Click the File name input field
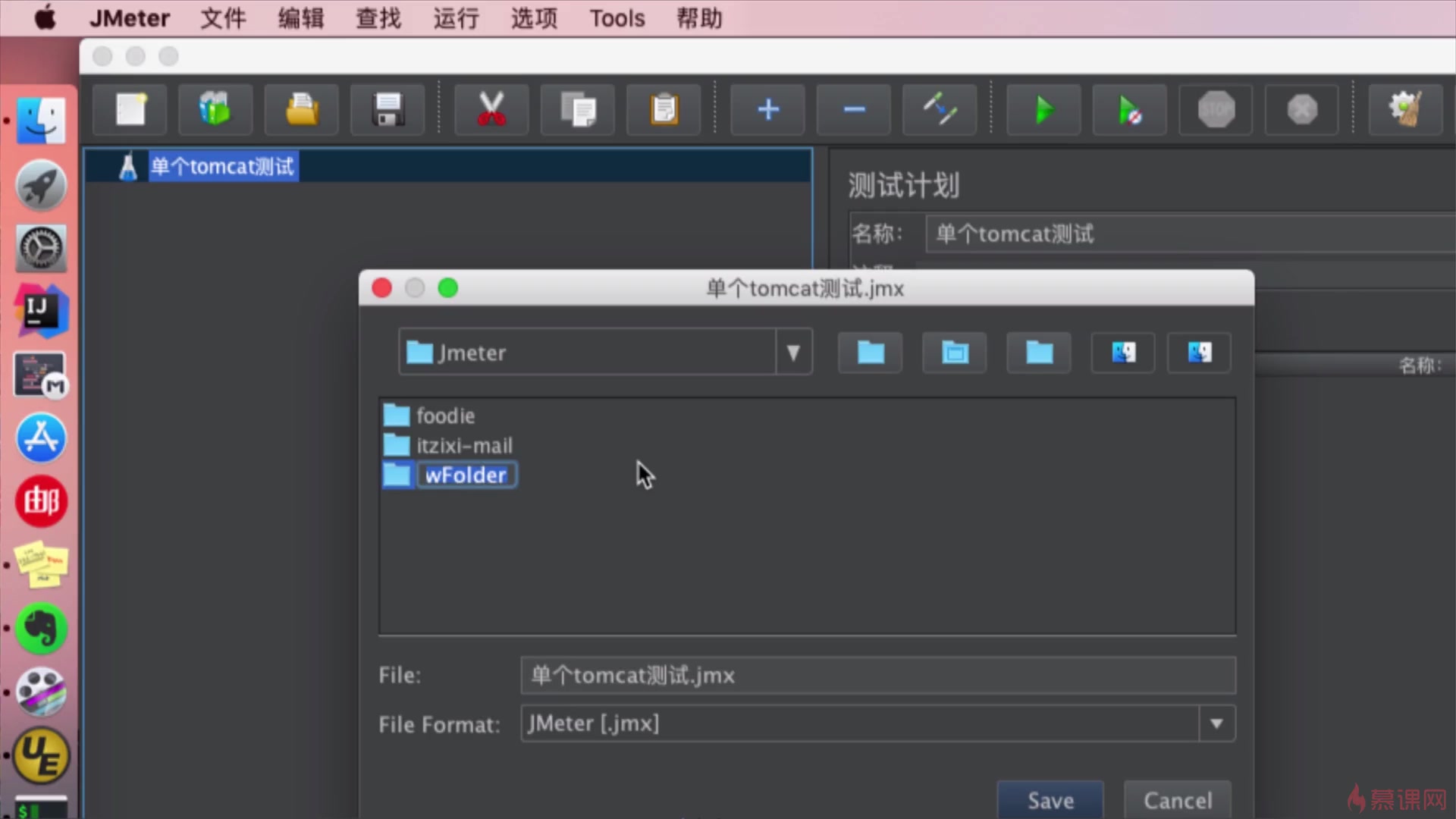 click(x=877, y=675)
